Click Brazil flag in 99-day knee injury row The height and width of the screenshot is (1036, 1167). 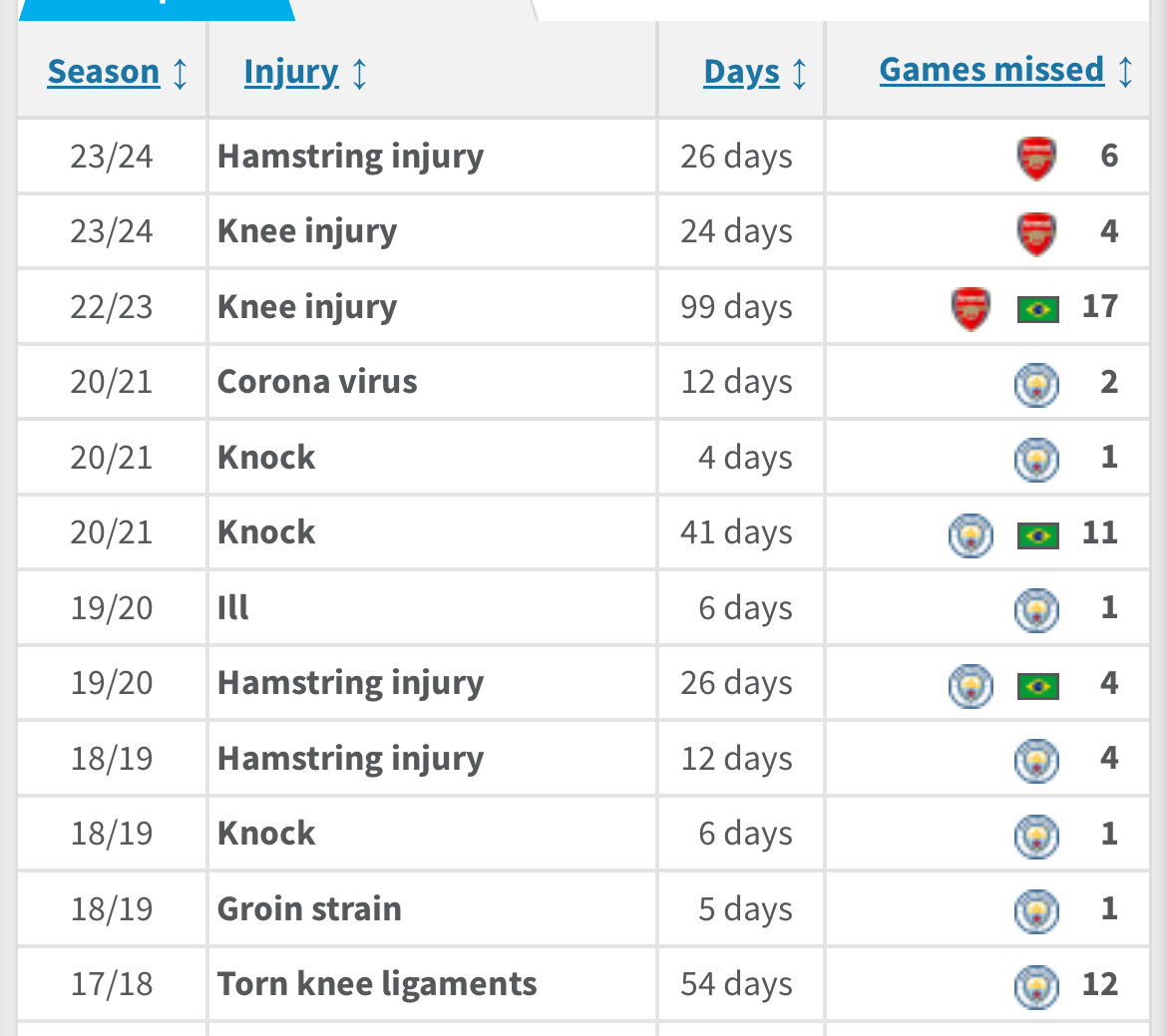(x=1037, y=309)
